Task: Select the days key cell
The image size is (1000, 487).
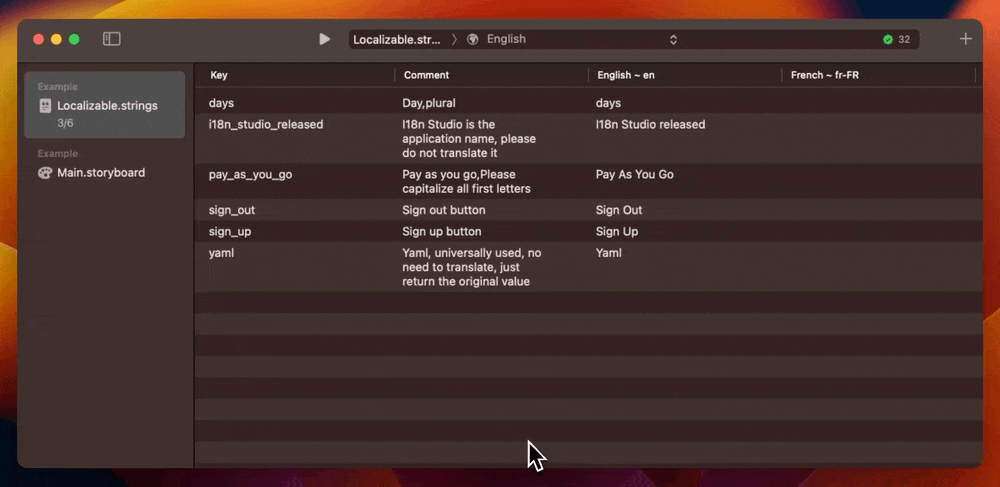Action: tap(221, 103)
